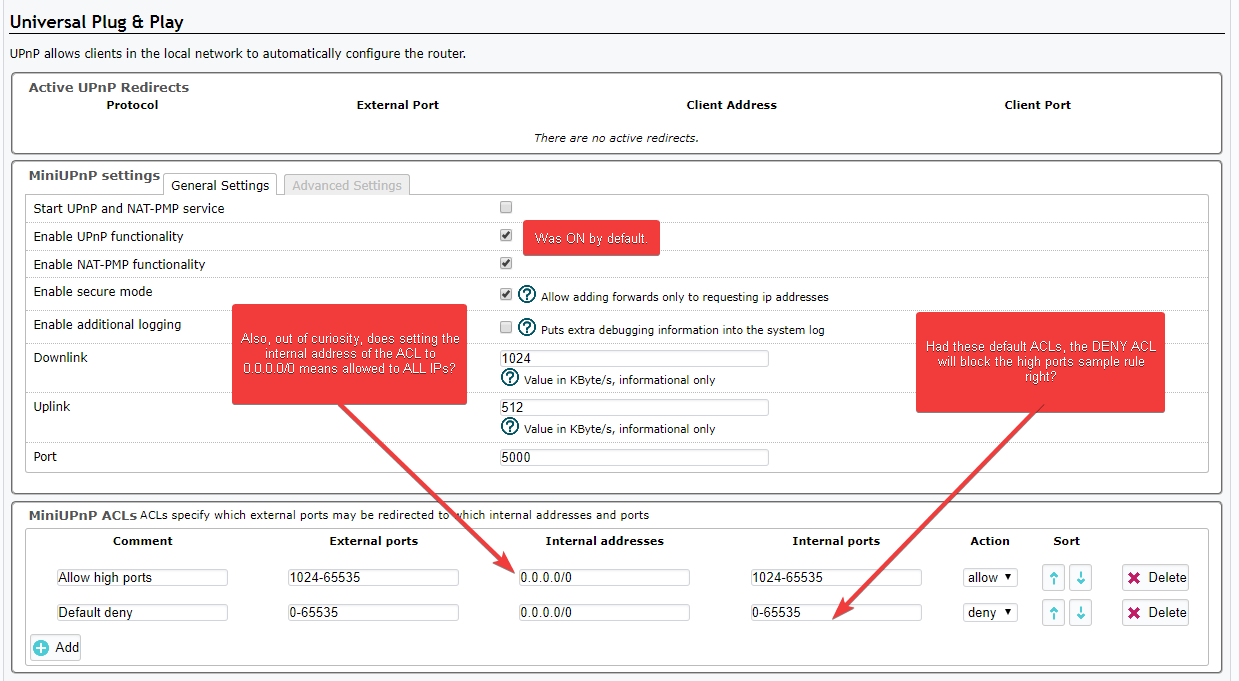The image size is (1239, 681).
Task: Move the Default deny rule up
Action: click(1053, 612)
